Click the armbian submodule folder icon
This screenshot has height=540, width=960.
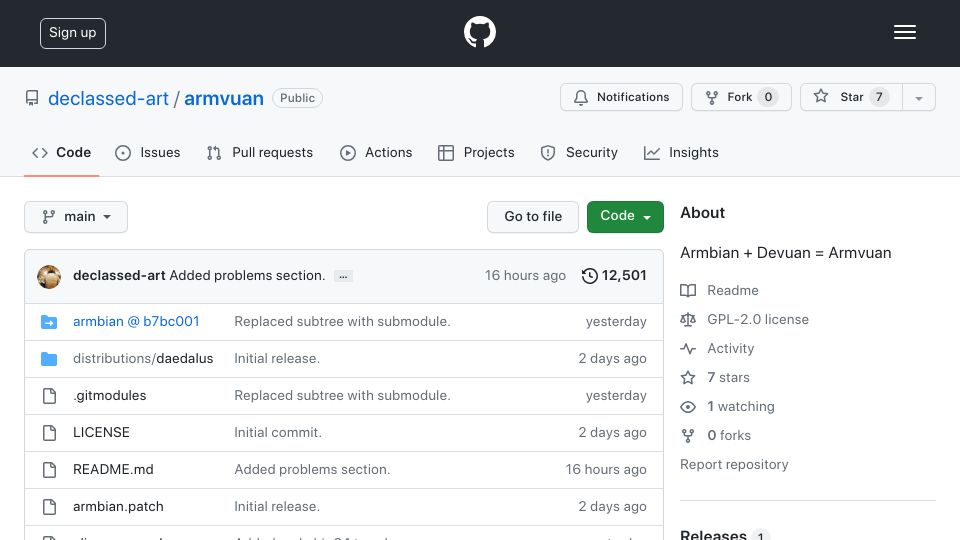(49, 321)
